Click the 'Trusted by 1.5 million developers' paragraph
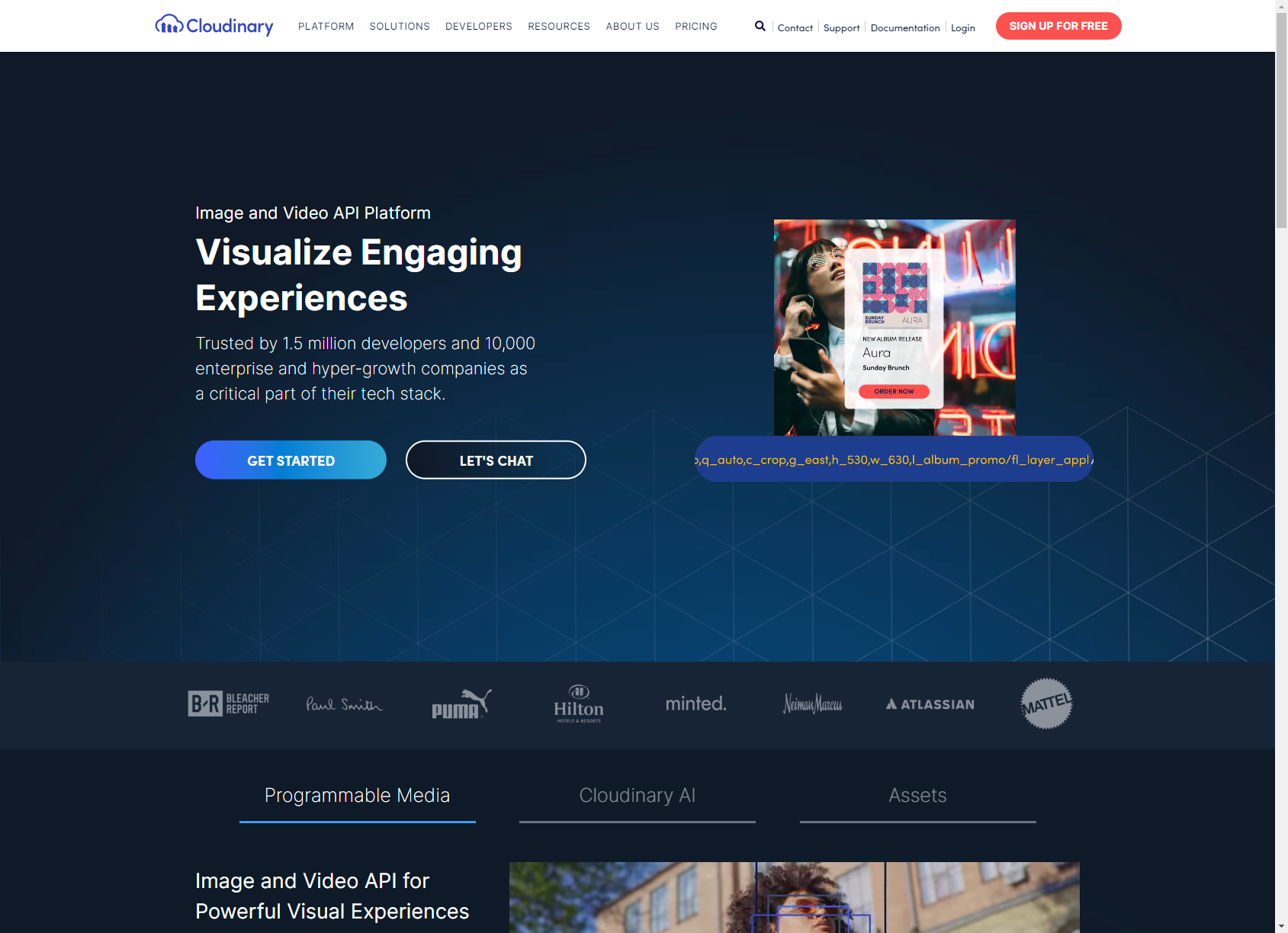This screenshot has height=933, width=1288. (x=365, y=368)
